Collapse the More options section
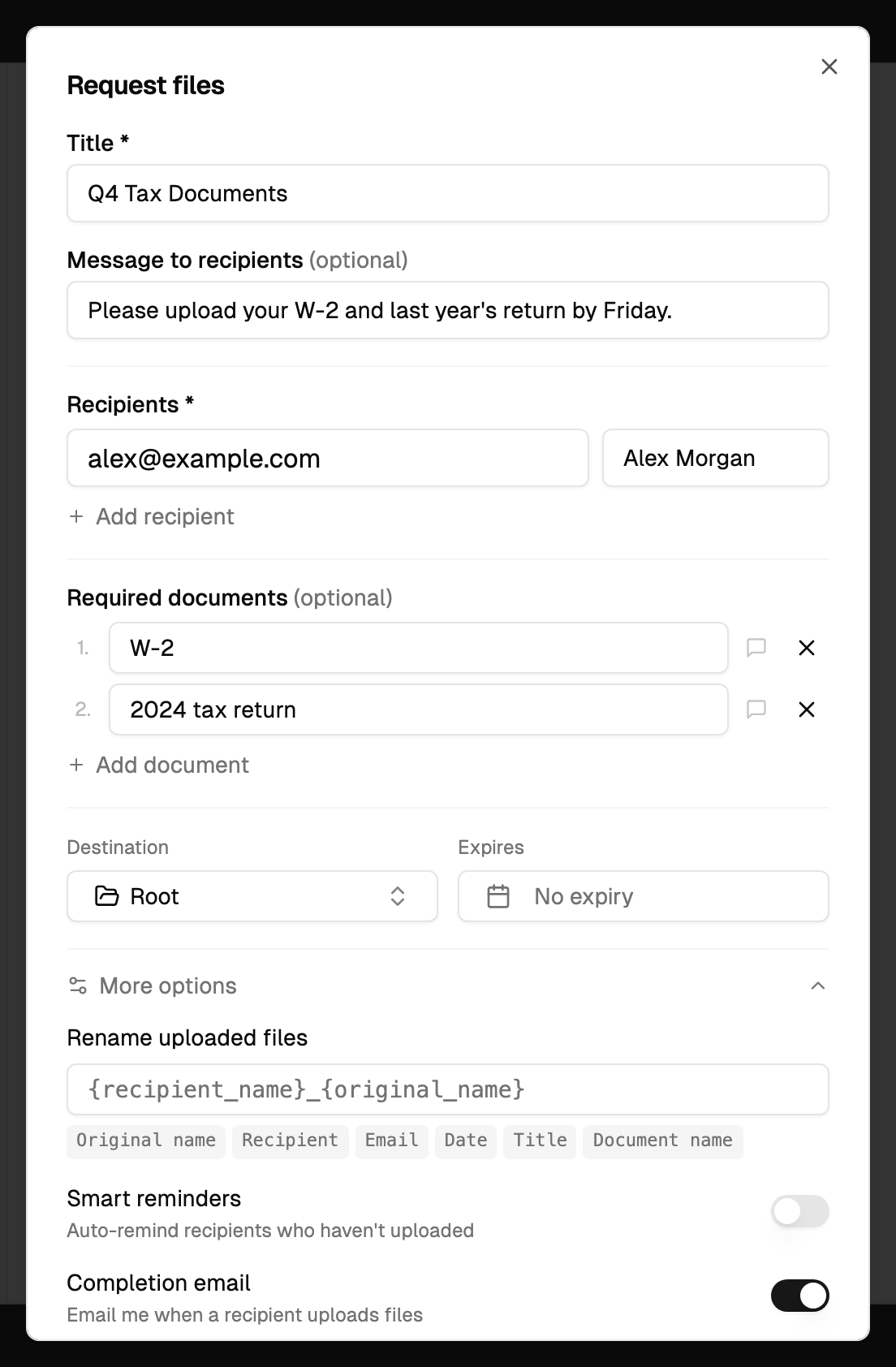 (x=448, y=985)
